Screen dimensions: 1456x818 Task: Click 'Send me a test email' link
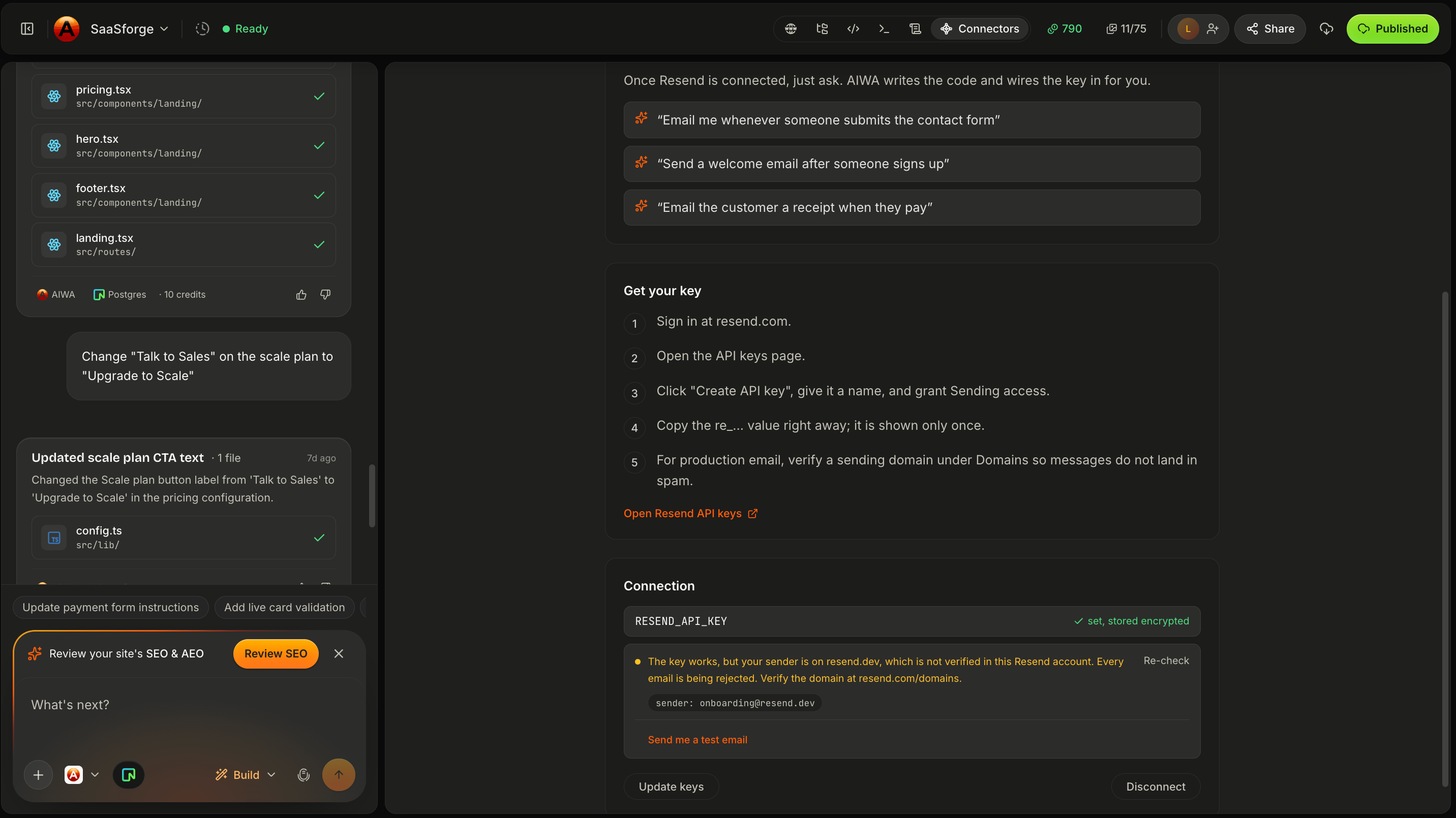[697, 740]
